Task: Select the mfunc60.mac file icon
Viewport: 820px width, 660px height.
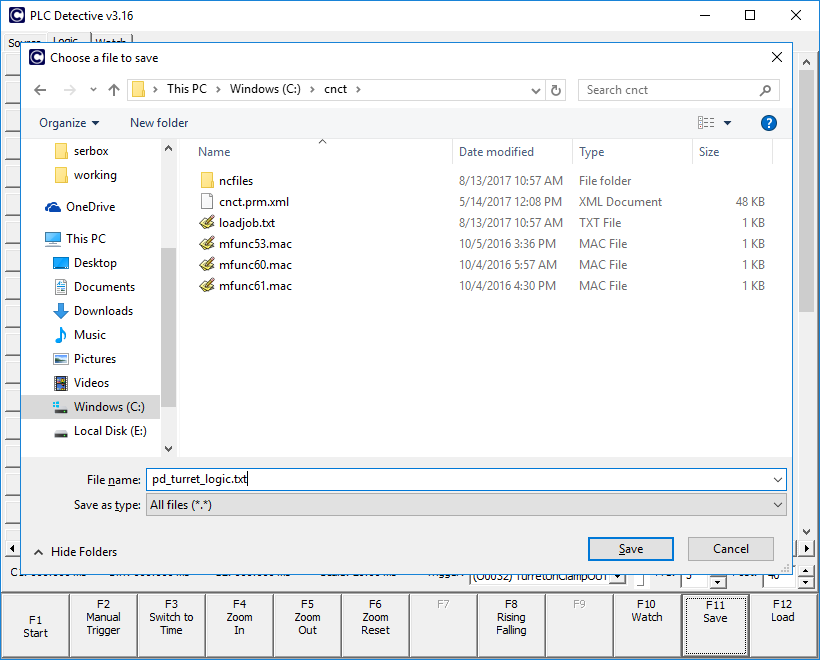Action: (207, 265)
